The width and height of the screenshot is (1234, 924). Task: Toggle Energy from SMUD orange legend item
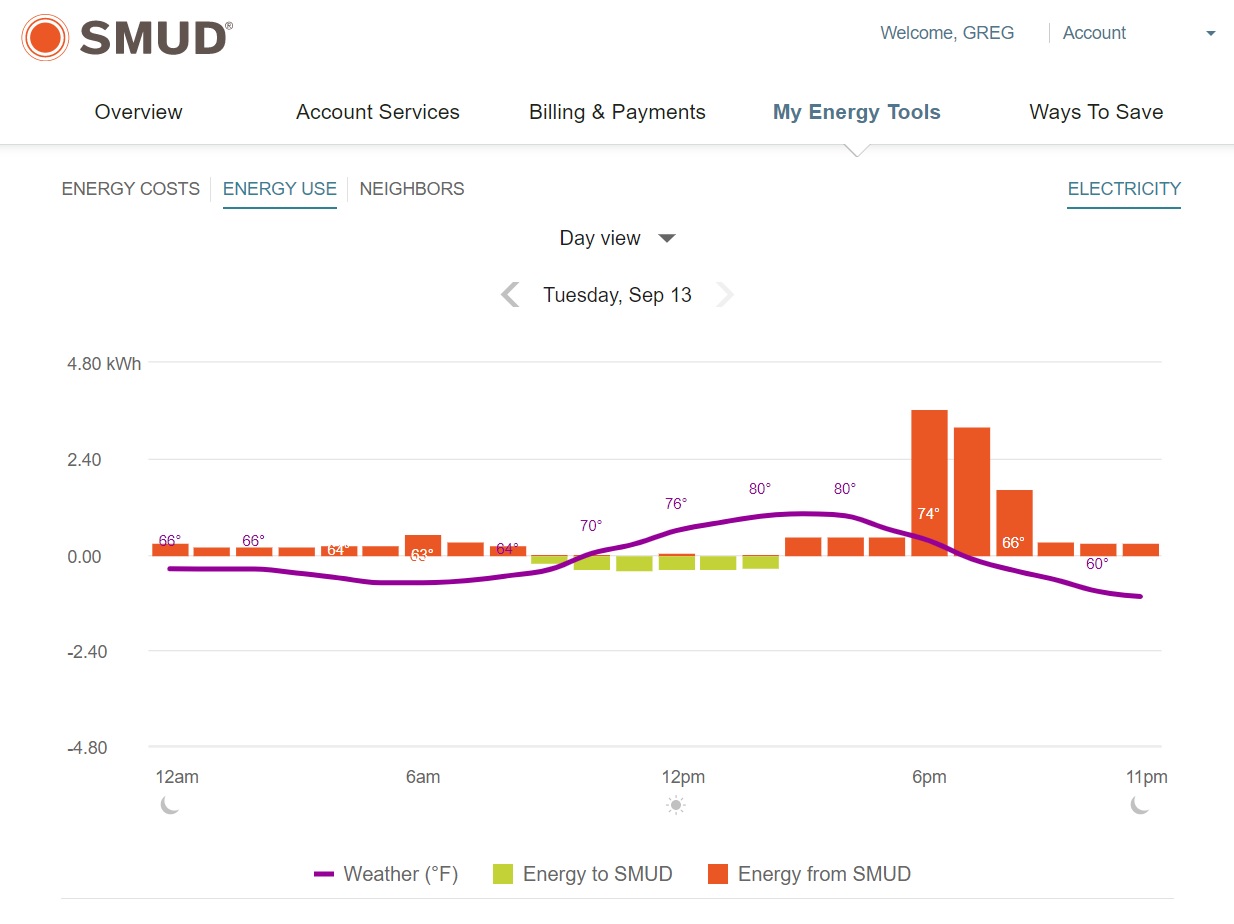(810, 874)
